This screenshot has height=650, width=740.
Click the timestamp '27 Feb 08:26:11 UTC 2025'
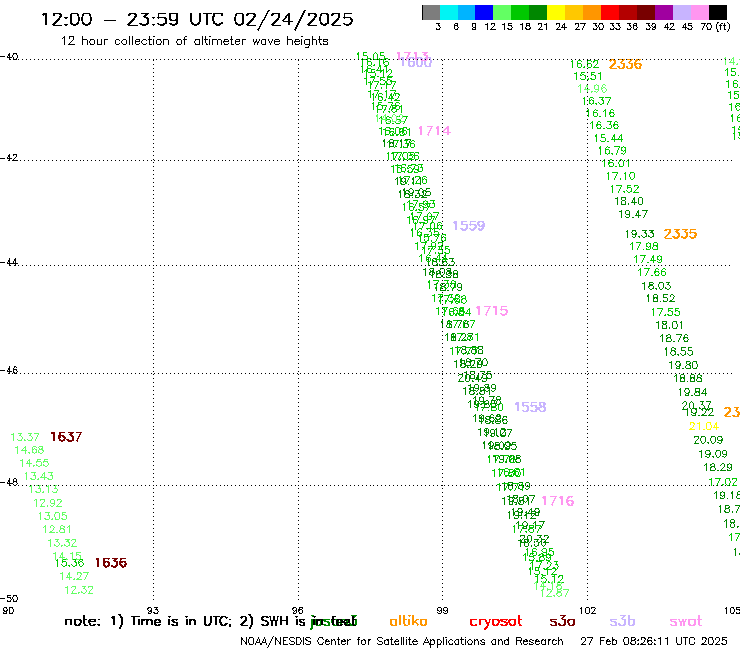click(654, 642)
